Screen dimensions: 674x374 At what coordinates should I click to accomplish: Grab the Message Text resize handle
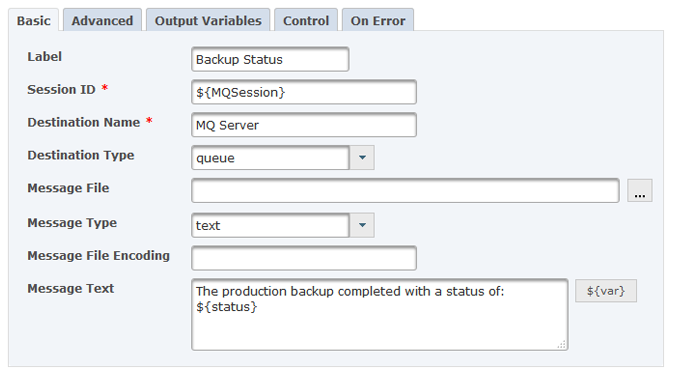coord(561,344)
